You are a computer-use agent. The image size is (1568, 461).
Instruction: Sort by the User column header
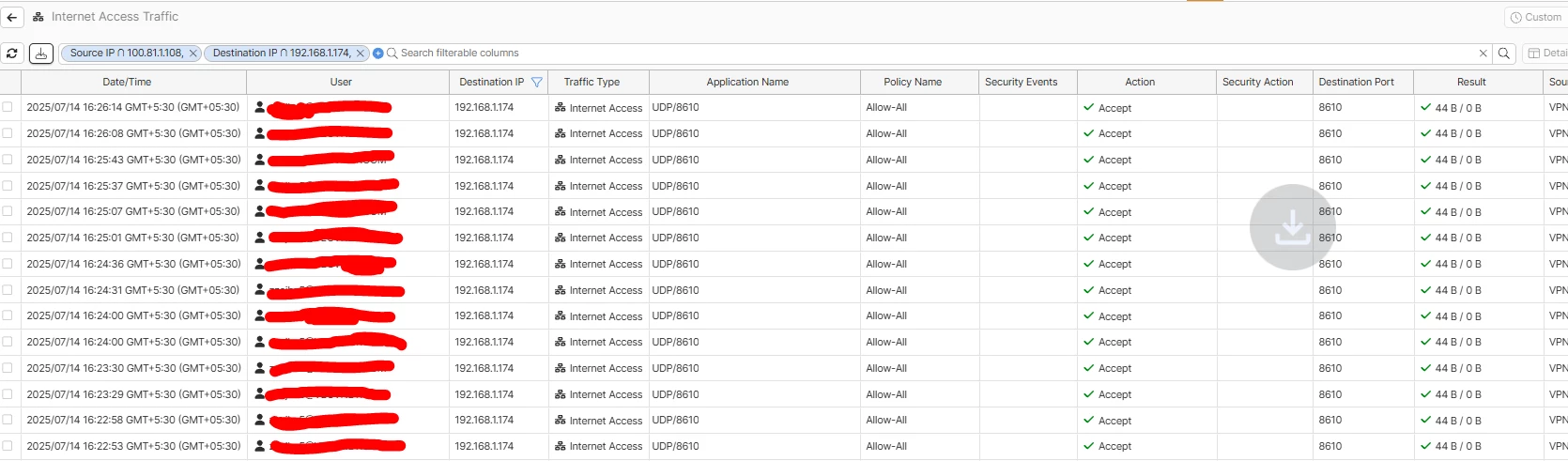(341, 83)
